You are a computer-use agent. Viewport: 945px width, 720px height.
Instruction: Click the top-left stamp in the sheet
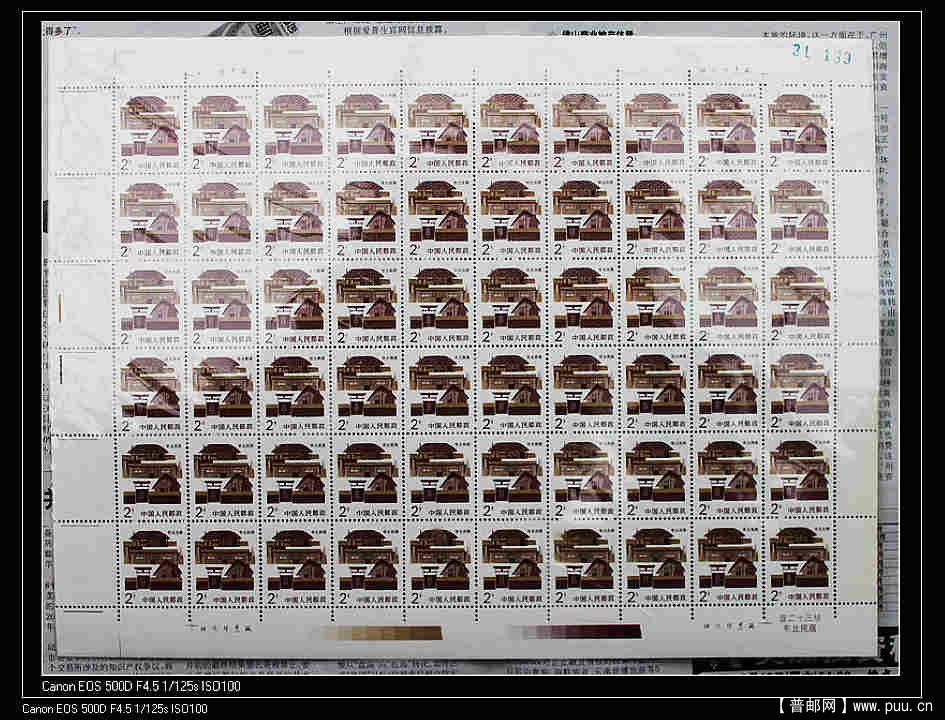151,130
